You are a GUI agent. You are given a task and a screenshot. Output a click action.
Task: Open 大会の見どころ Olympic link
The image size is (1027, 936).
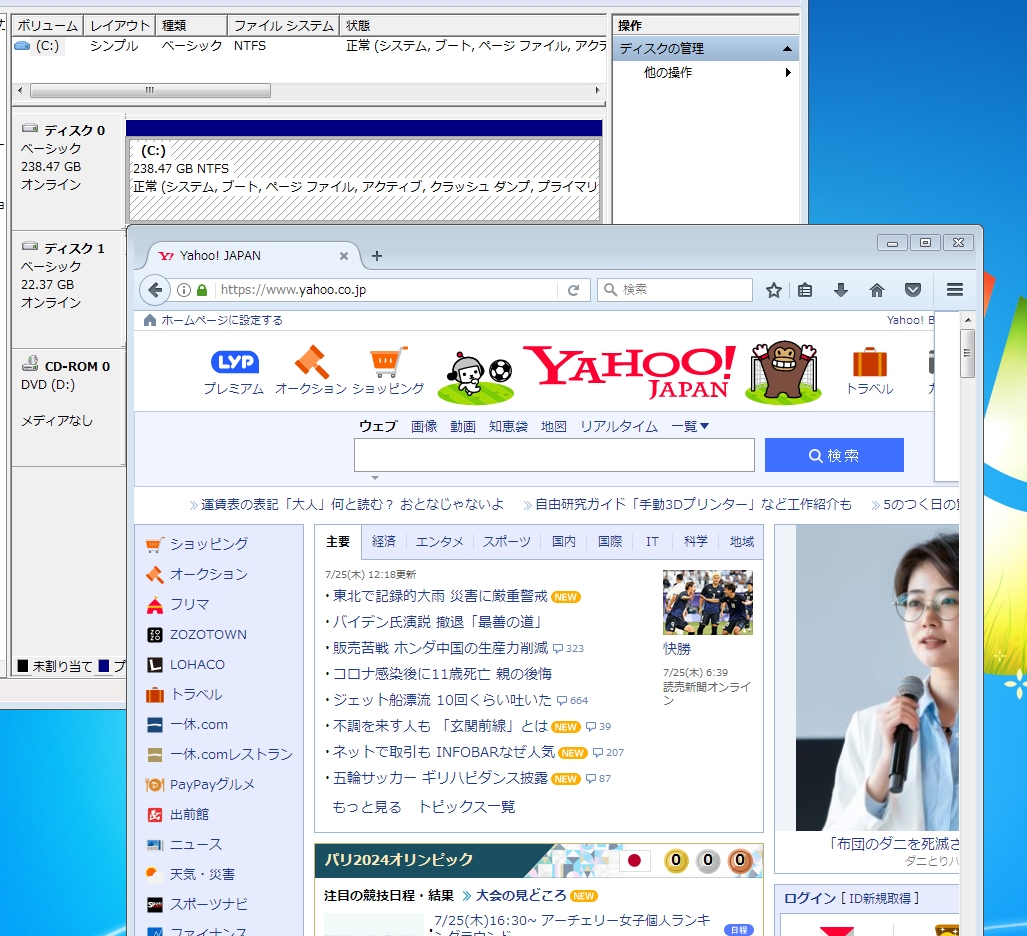coord(521,895)
